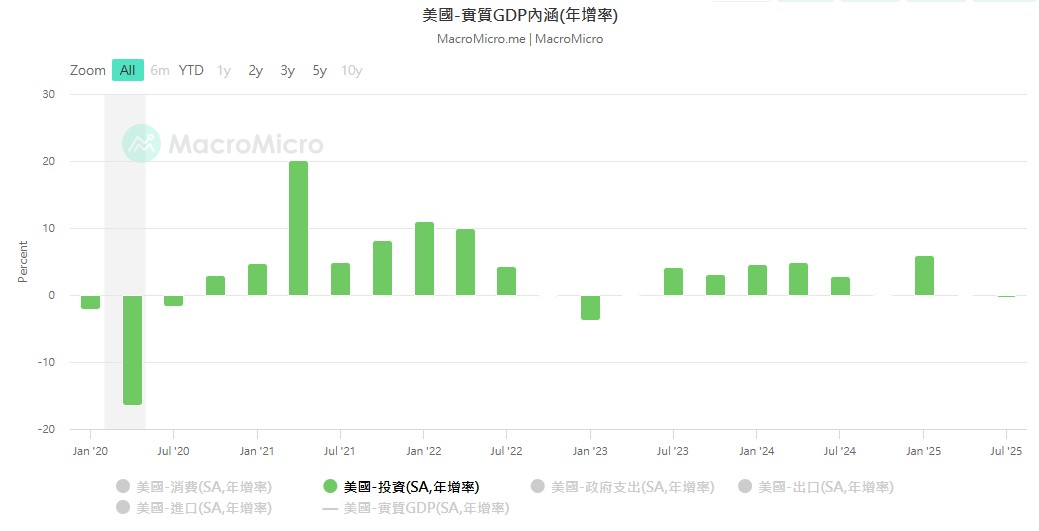1039x531 pixels.
Task: Click the gray circle beside 美國-出口 legend
Action: (744, 487)
